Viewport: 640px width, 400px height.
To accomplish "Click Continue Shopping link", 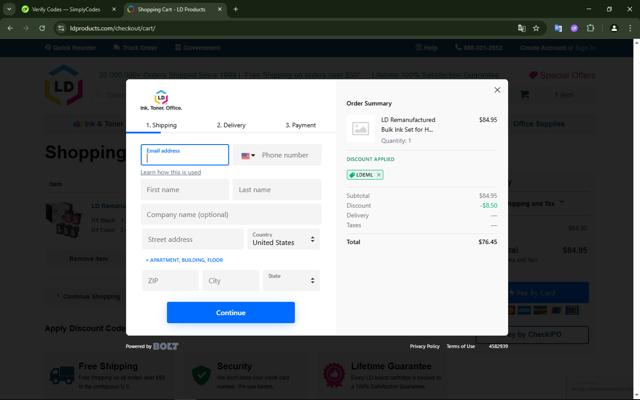I will pyautogui.click(x=88, y=296).
